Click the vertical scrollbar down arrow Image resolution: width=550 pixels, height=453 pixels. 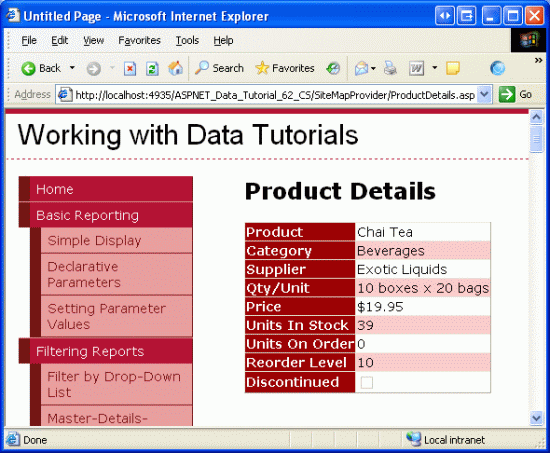click(x=536, y=418)
